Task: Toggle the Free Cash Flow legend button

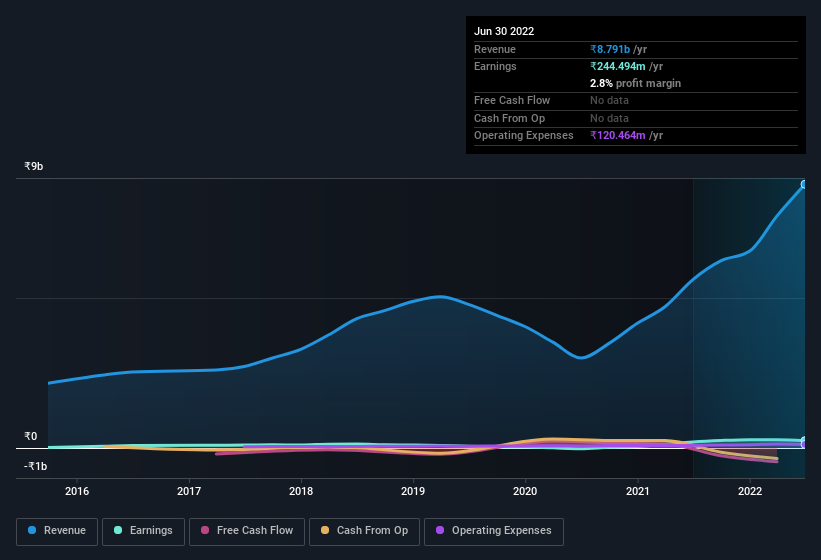Action: (247, 531)
